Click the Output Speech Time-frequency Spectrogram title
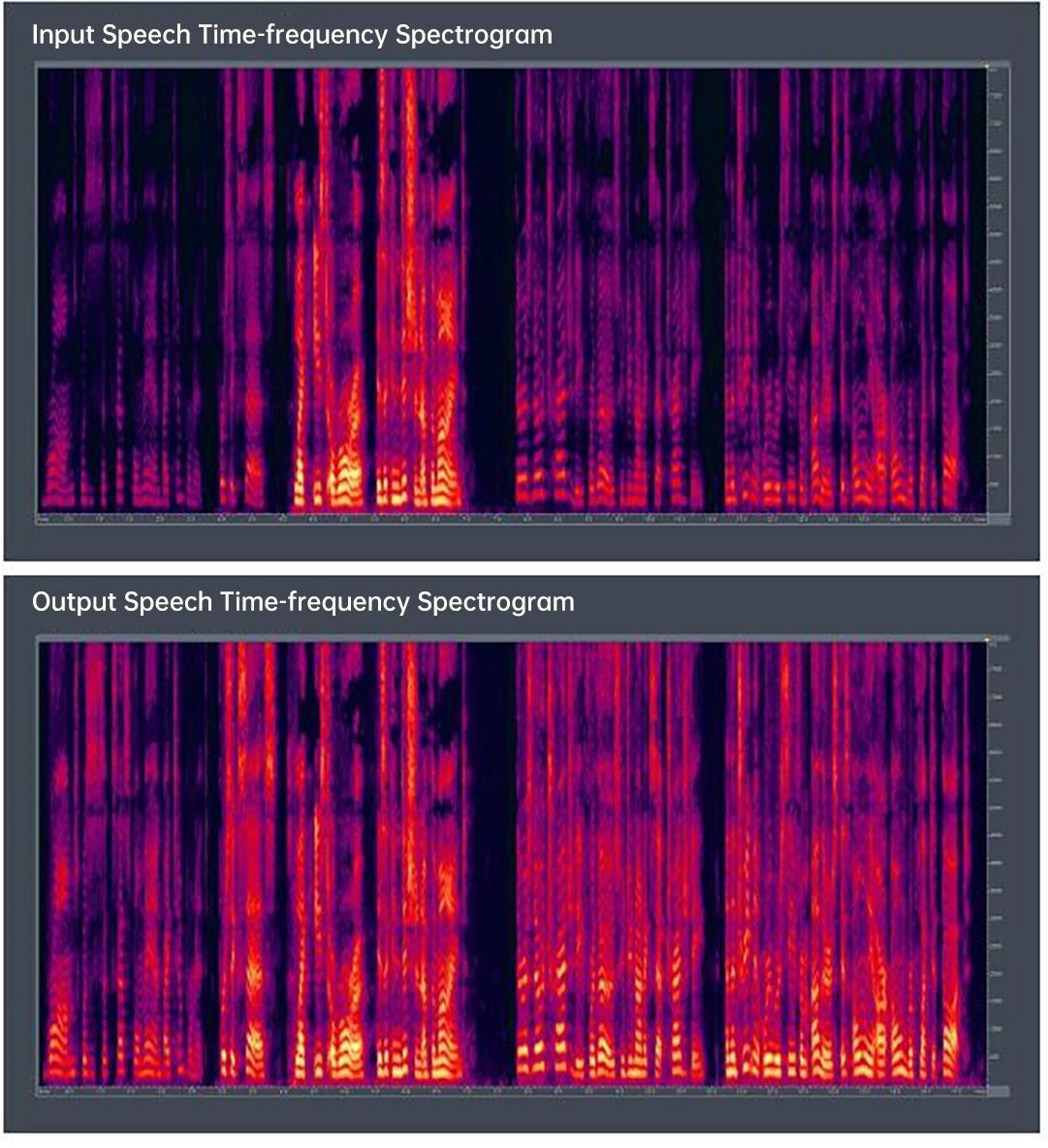 303,602
